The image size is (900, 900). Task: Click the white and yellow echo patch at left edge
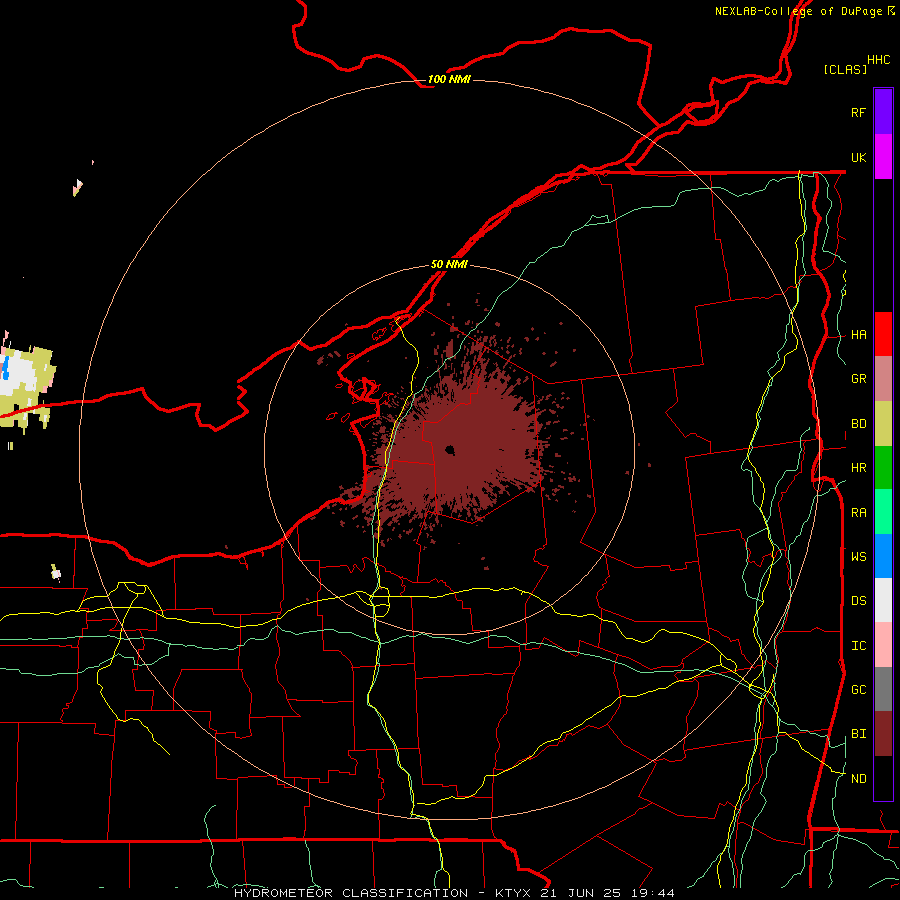click(x=26, y=385)
